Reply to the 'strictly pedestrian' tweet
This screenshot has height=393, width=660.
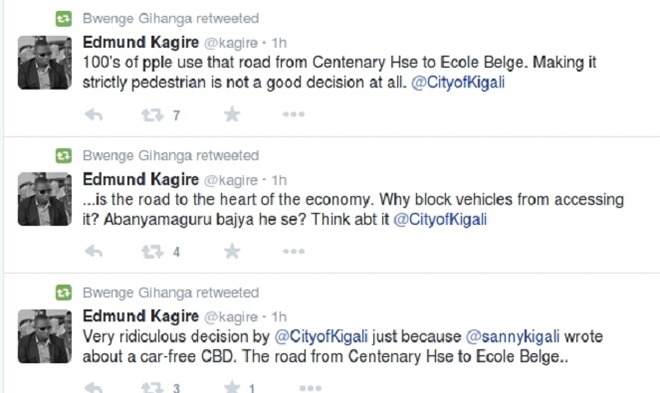[x=93, y=114]
